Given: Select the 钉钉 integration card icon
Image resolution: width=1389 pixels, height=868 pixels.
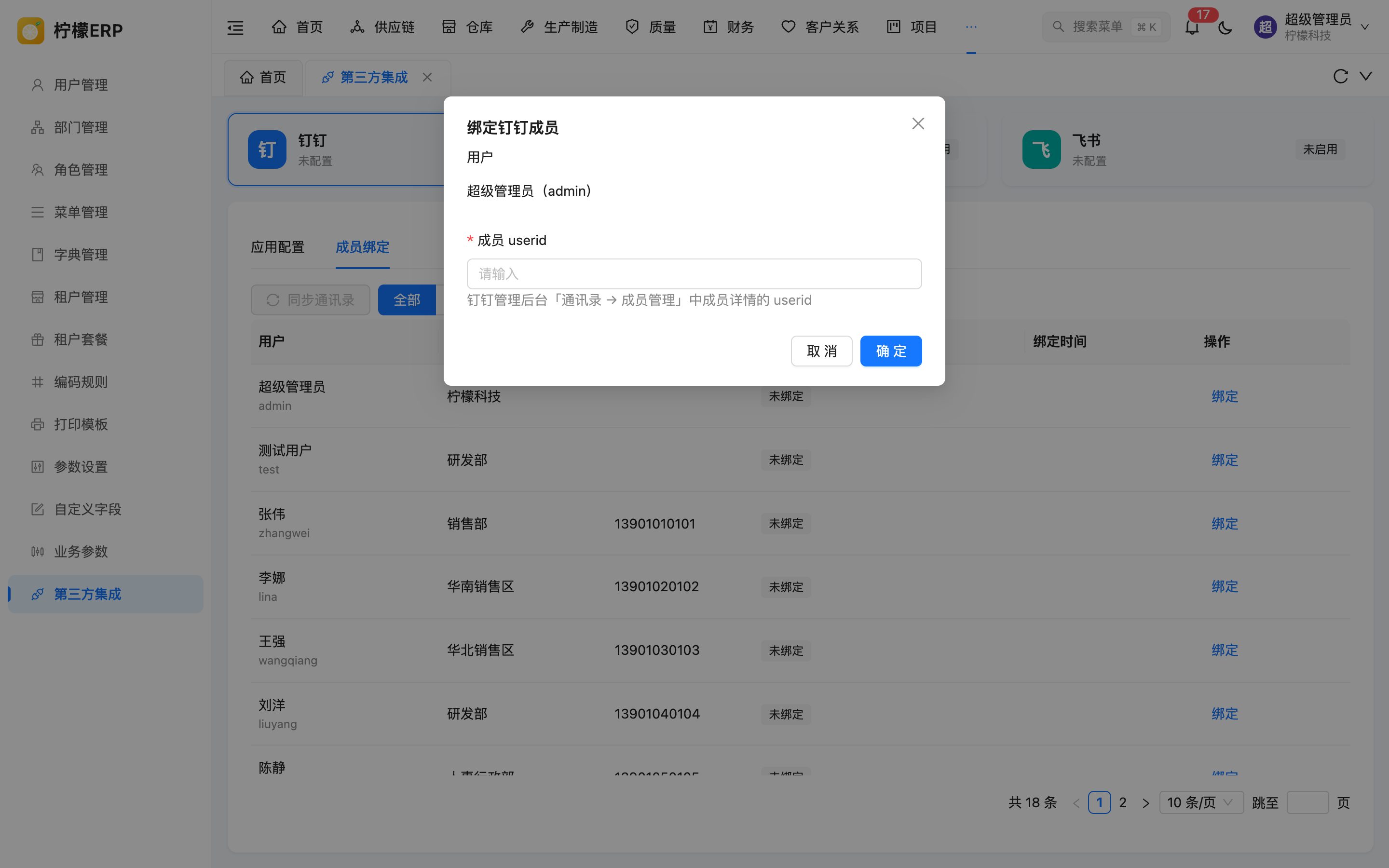Looking at the screenshot, I should [x=267, y=150].
